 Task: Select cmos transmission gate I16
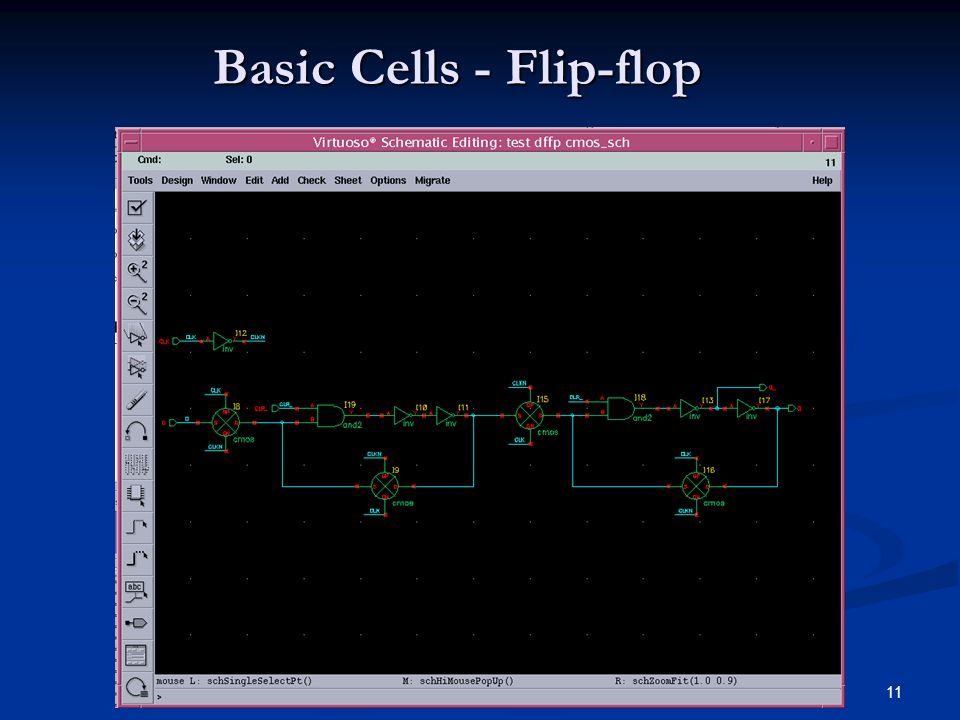tap(696, 487)
